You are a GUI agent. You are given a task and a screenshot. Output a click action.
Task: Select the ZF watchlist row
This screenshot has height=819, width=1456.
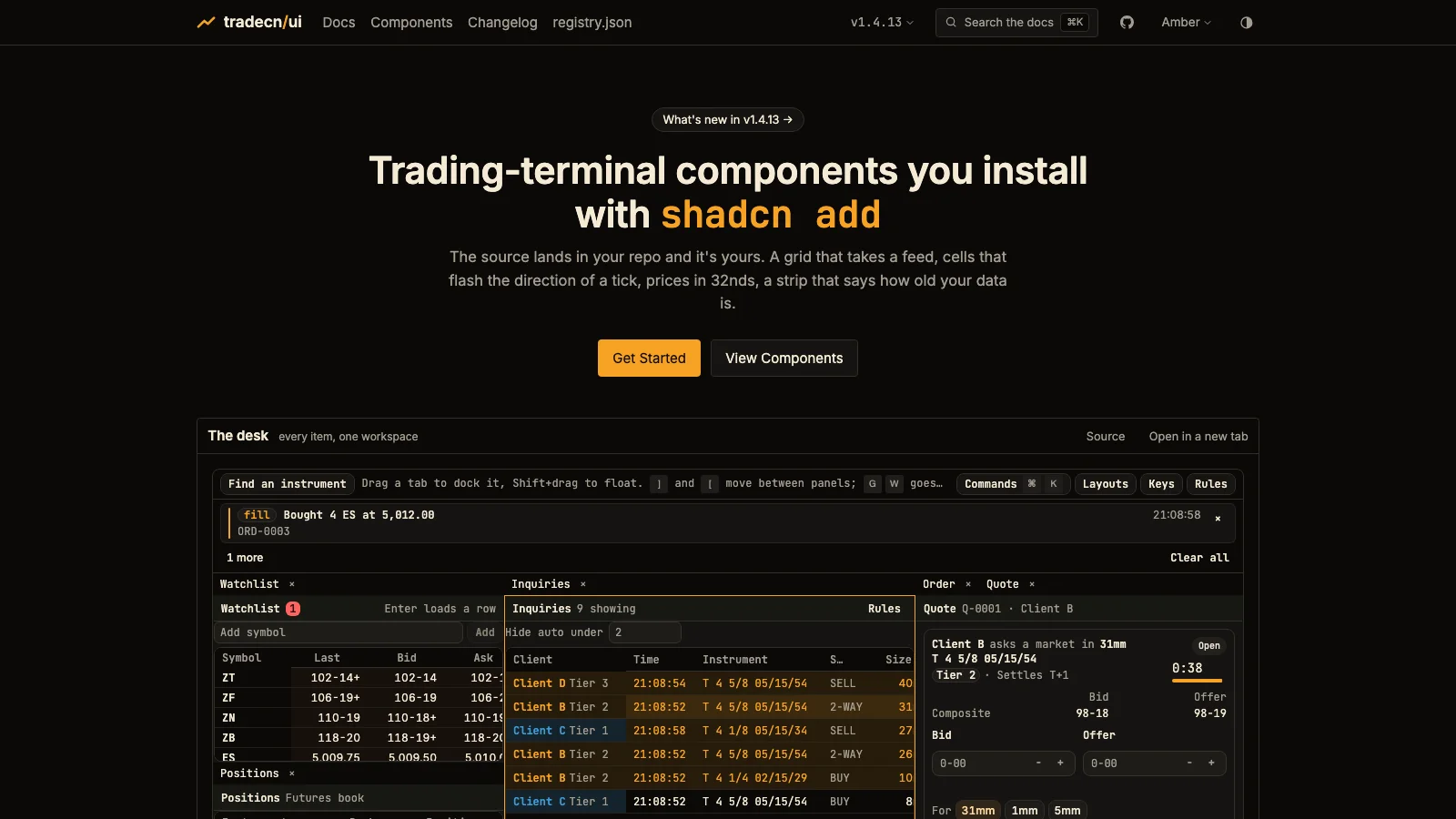click(x=359, y=697)
